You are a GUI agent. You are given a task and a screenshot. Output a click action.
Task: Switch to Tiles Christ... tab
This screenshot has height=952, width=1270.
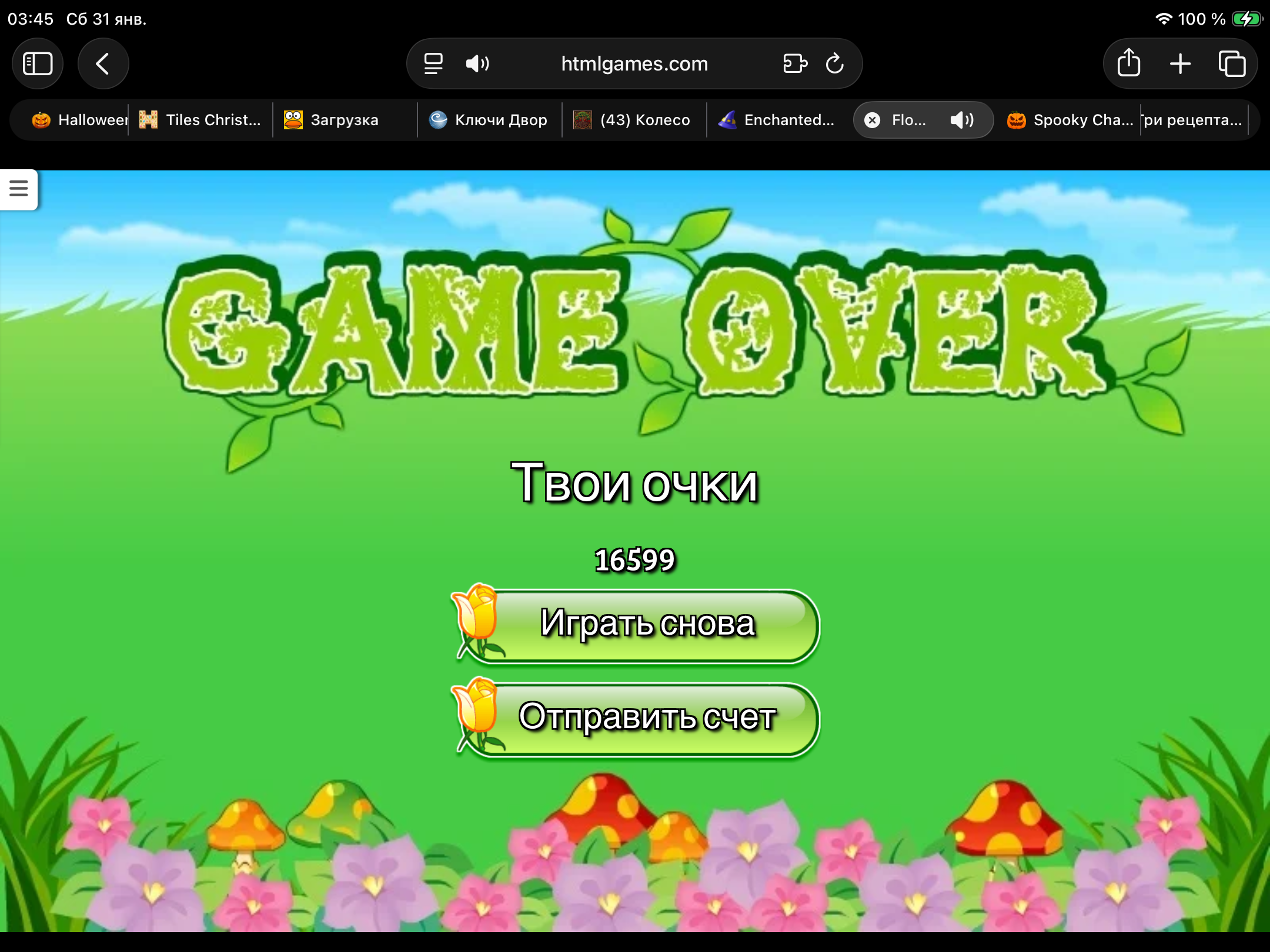201,120
